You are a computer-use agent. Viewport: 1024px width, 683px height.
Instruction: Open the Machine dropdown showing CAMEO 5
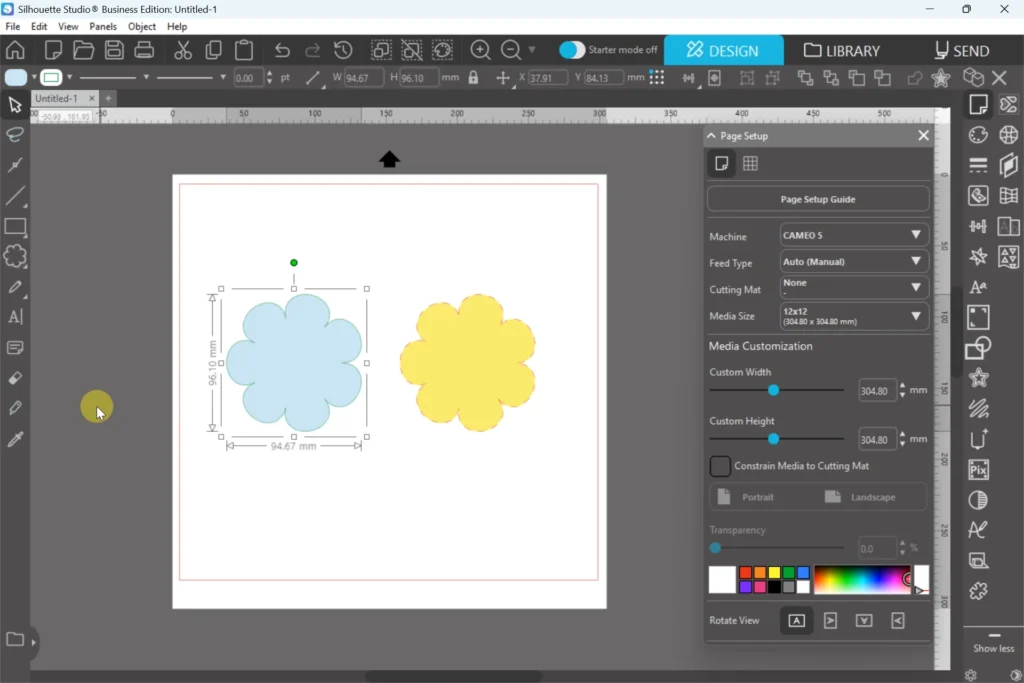pos(853,235)
